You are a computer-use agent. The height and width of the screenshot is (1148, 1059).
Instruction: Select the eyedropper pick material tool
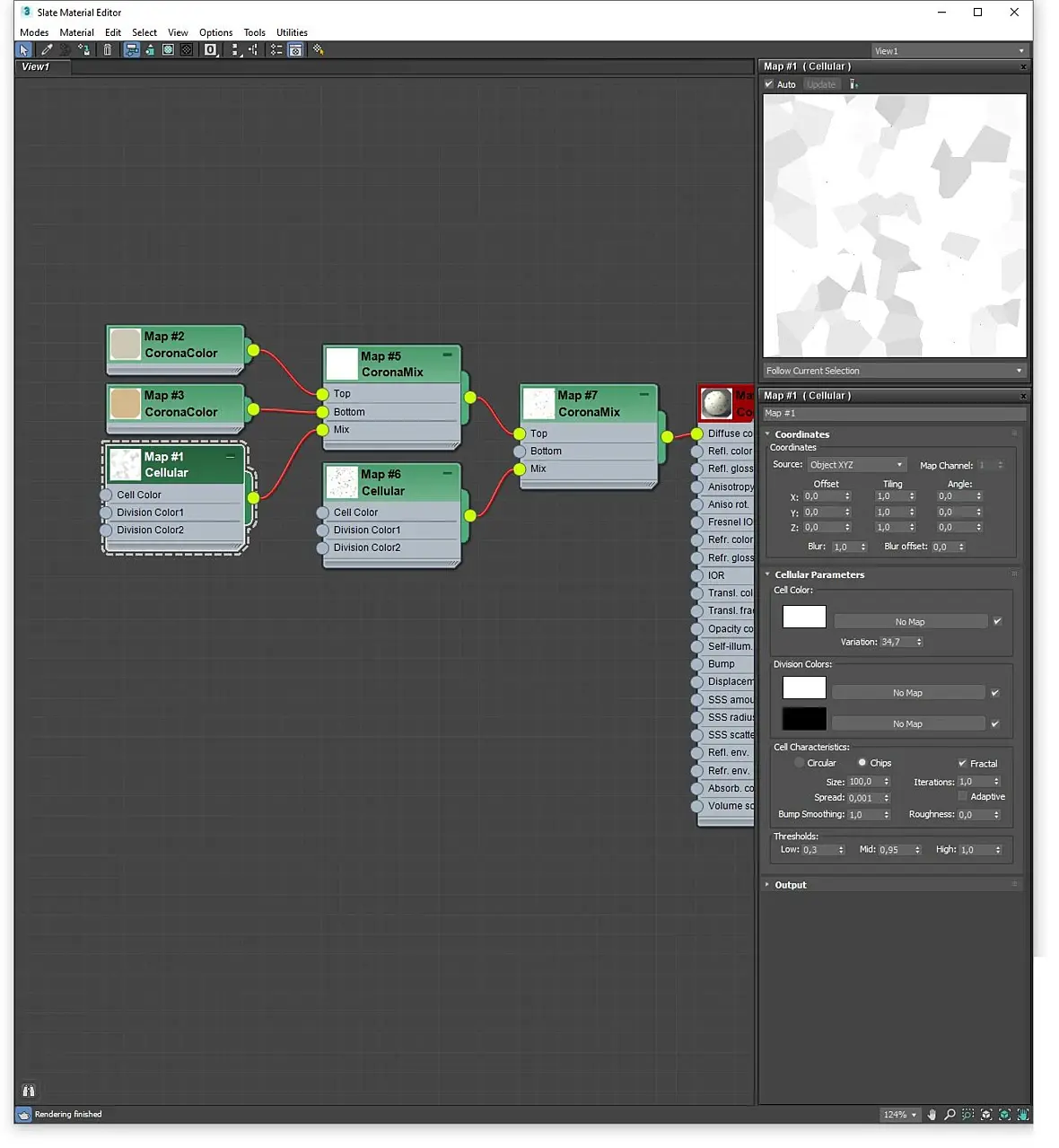point(47,50)
